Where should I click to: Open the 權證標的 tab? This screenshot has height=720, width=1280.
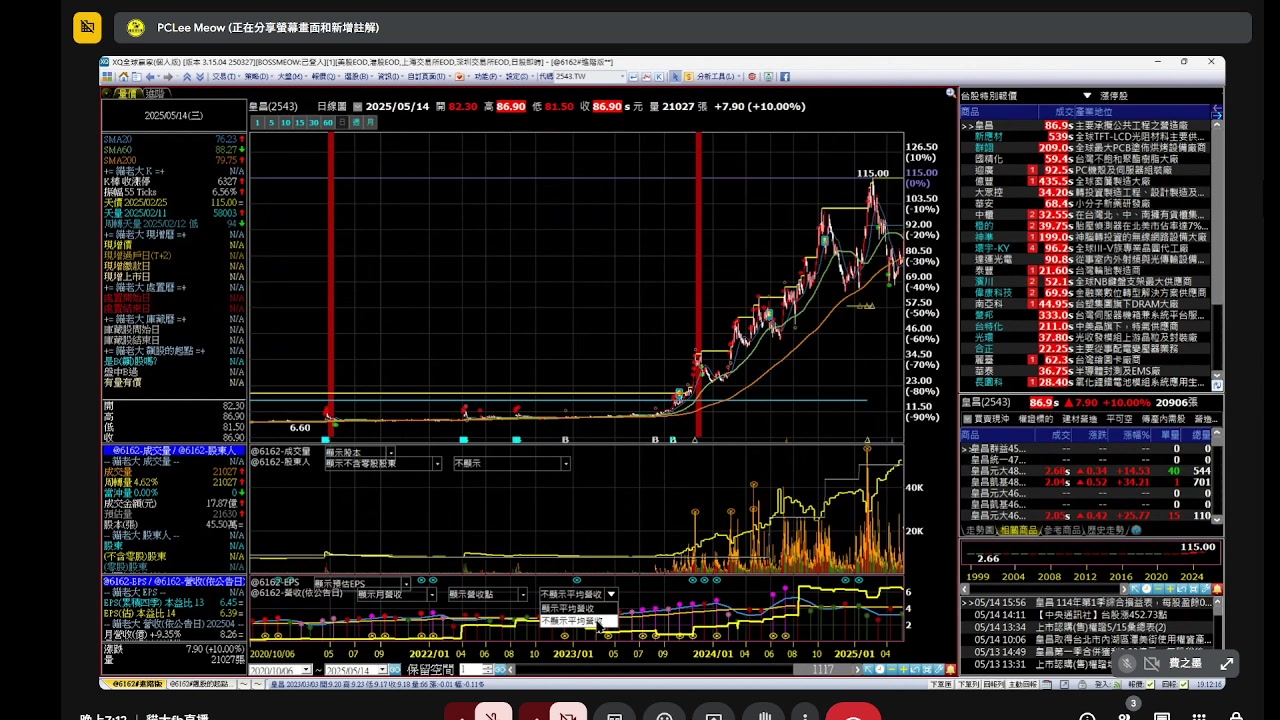pos(1036,419)
